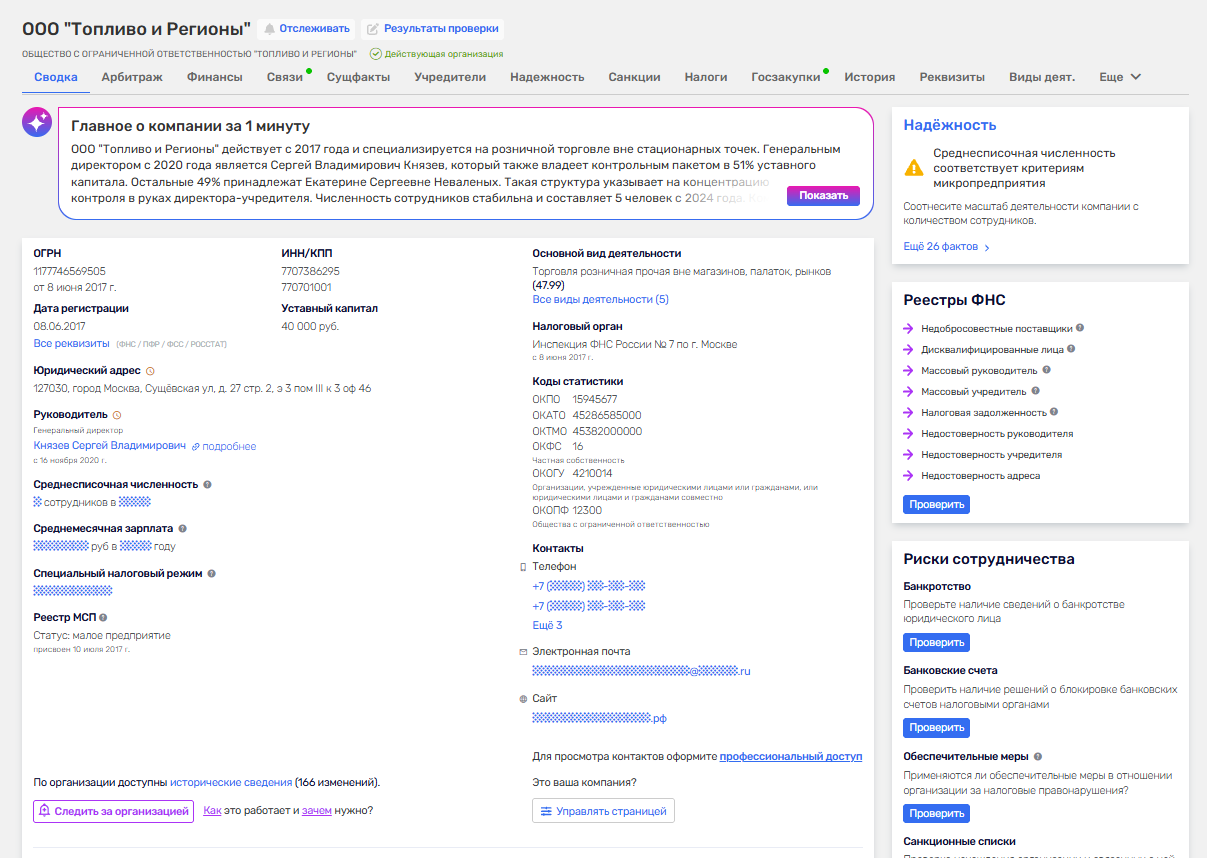Click the help icon beside Среднесписочная численность

pos(208,485)
